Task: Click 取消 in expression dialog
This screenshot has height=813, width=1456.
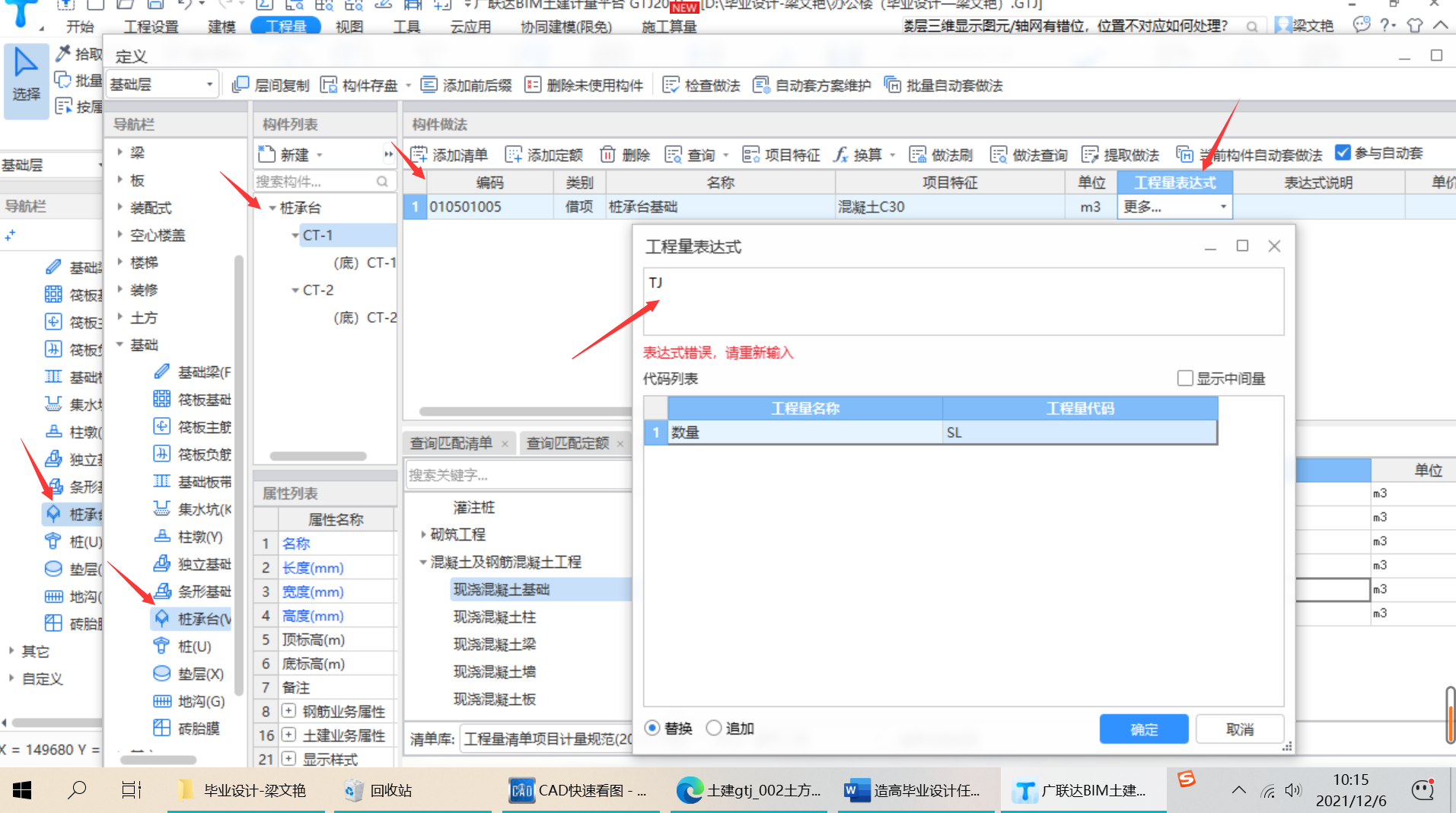Action: point(1240,729)
